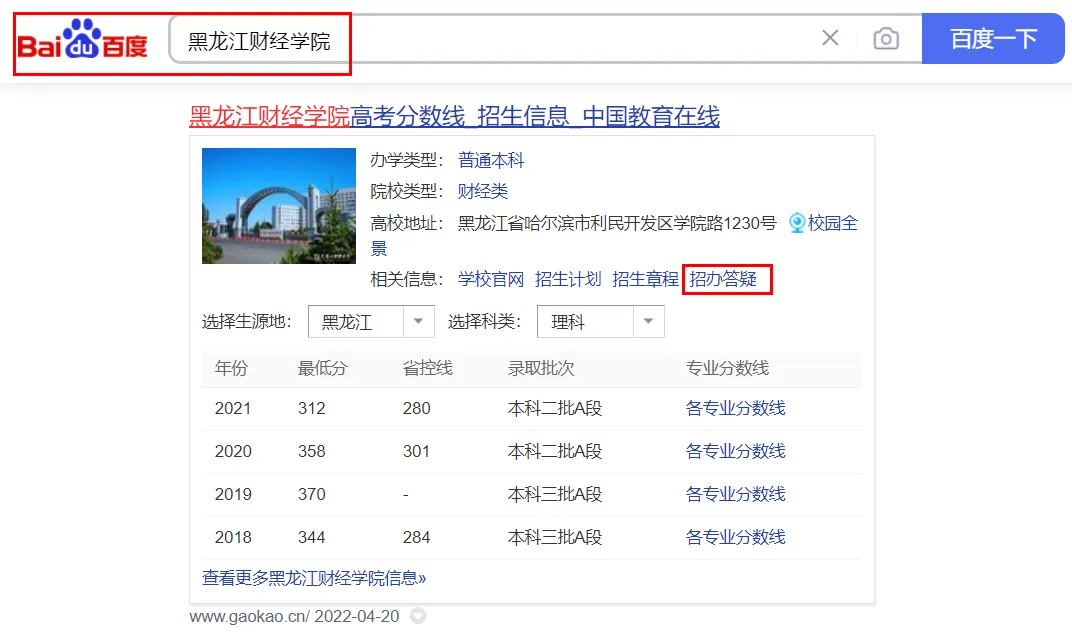Click the university gate thumbnail

(x=279, y=206)
